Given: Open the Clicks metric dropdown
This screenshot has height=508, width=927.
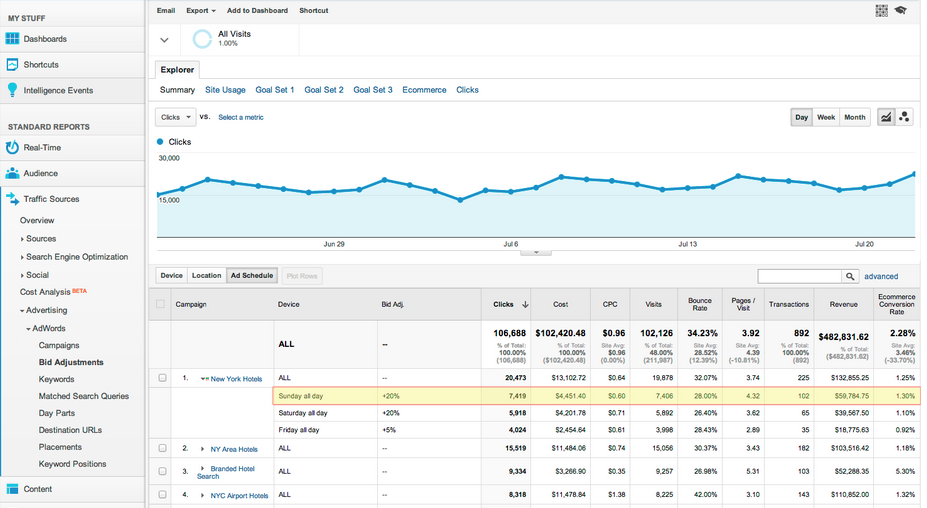Looking at the screenshot, I should (x=176, y=117).
